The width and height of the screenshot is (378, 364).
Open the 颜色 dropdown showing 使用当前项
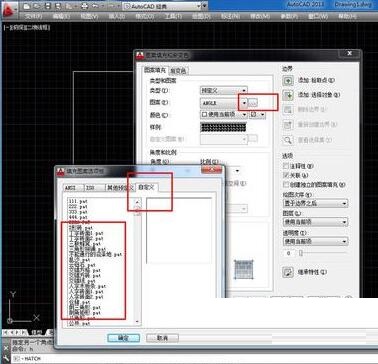(223, 114)
